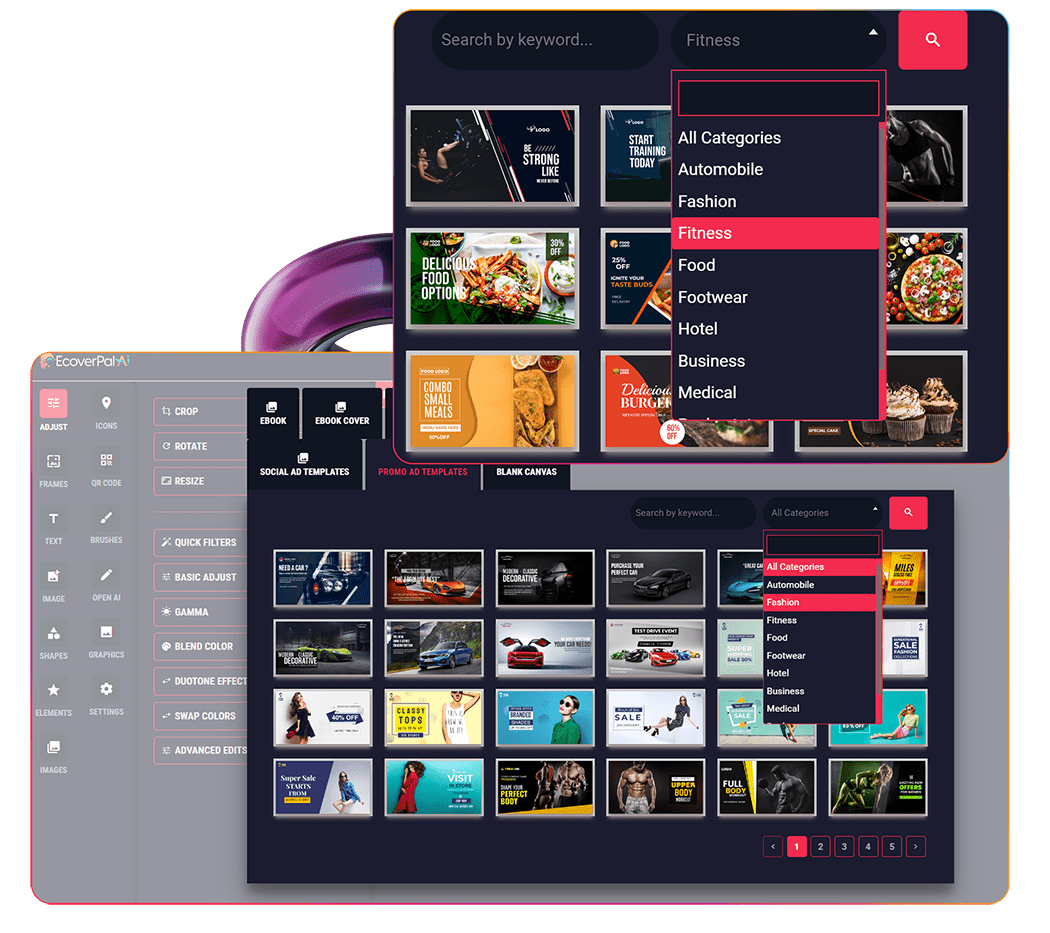Viewport: 1050px width, 933px height.
Task: Click the Rotate option
Action: pyautogui.click(x=200, y=446)
